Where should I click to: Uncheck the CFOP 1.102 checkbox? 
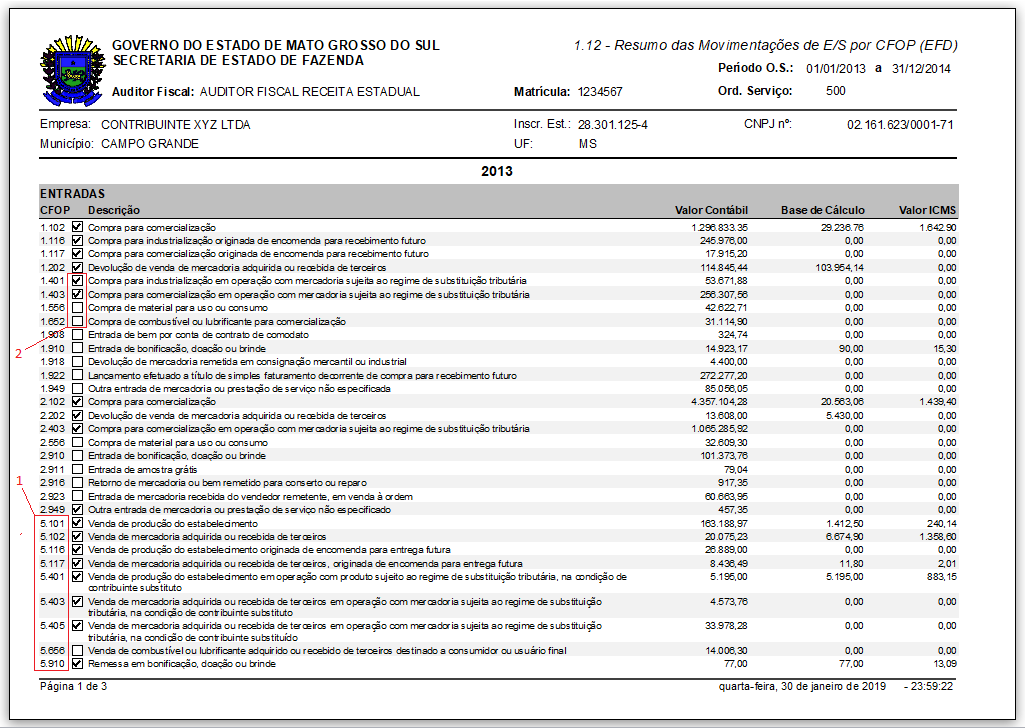77,228
